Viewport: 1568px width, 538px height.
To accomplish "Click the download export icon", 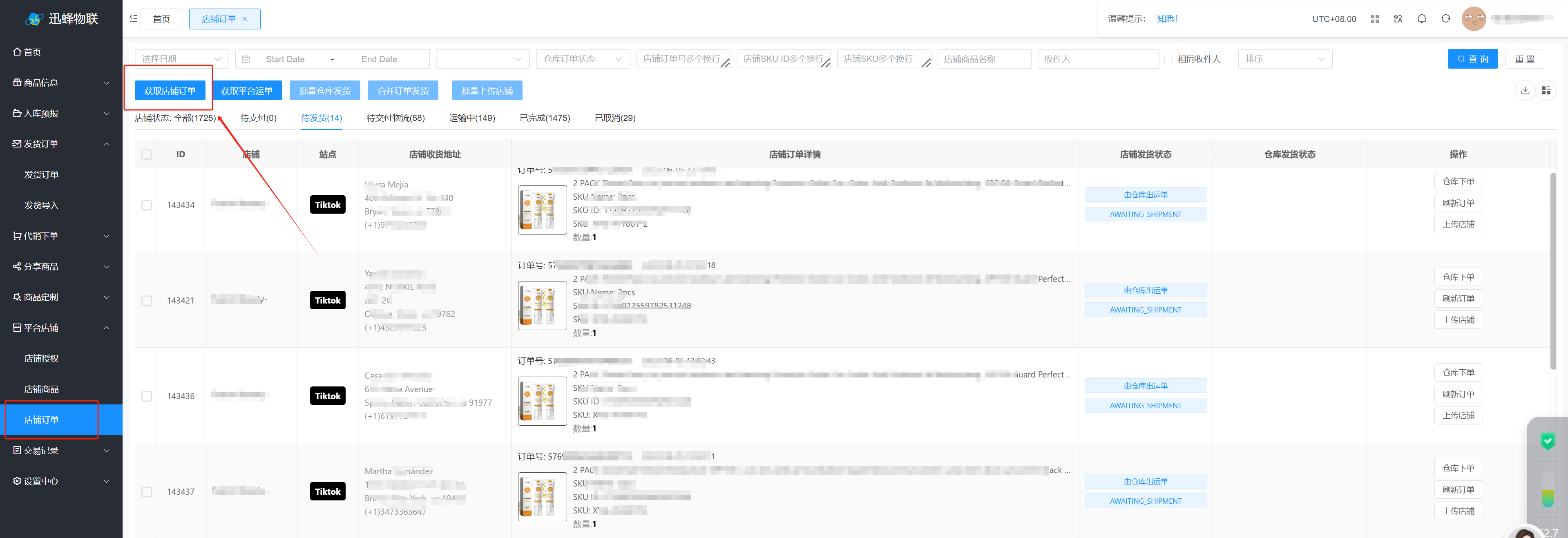I will tap(1525, 91).
